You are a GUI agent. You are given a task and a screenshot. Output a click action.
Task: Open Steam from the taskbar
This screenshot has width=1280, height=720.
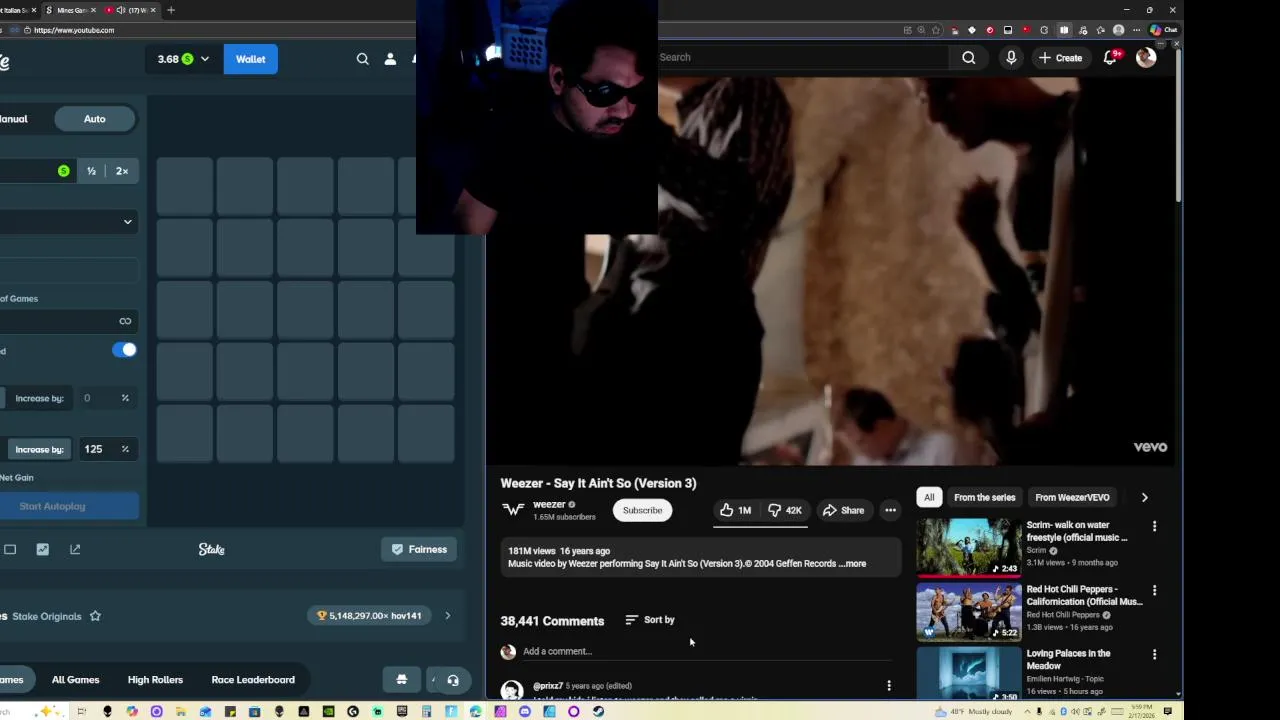tap(598, 712)
